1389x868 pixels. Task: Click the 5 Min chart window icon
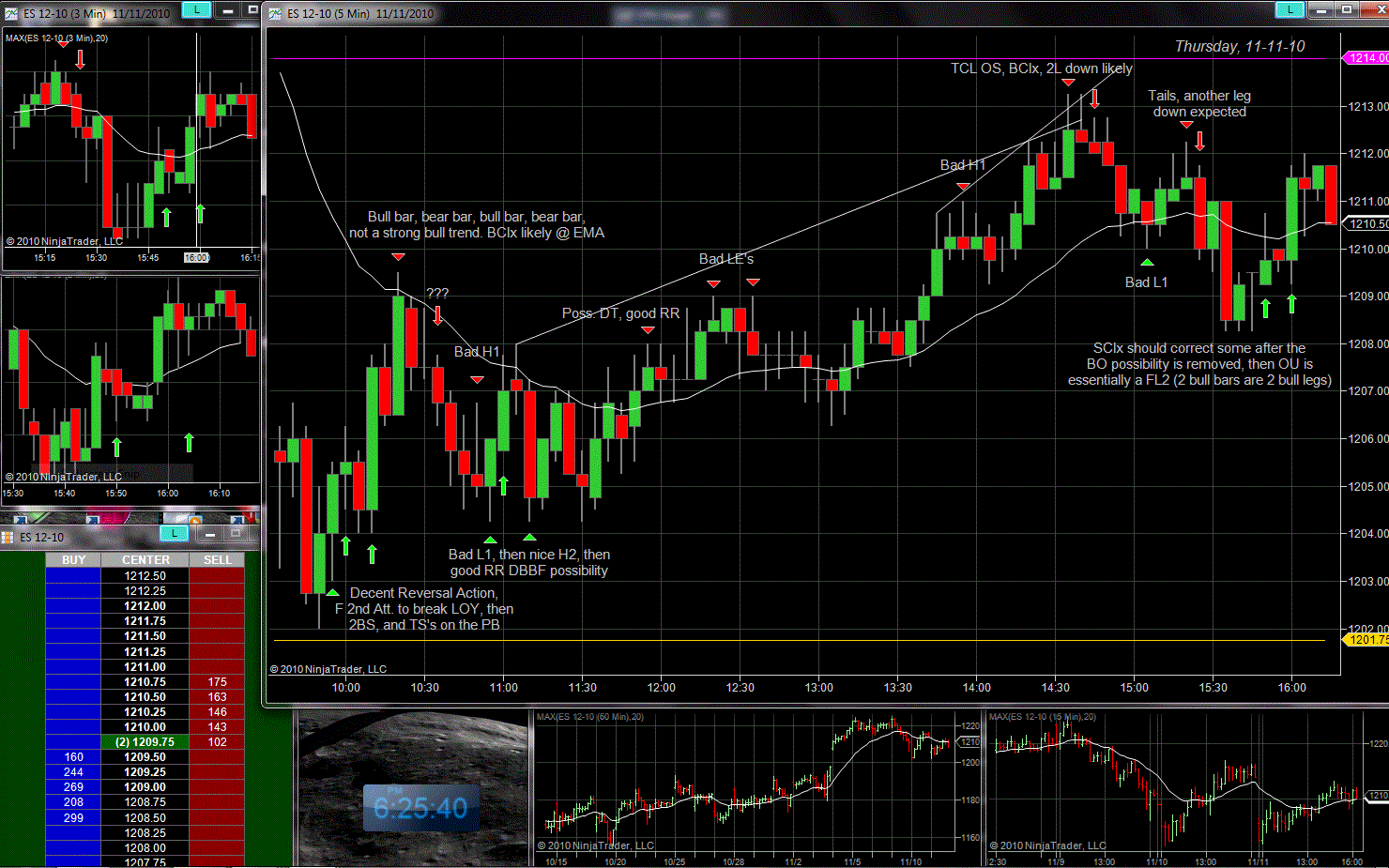[x=275, y=14]
